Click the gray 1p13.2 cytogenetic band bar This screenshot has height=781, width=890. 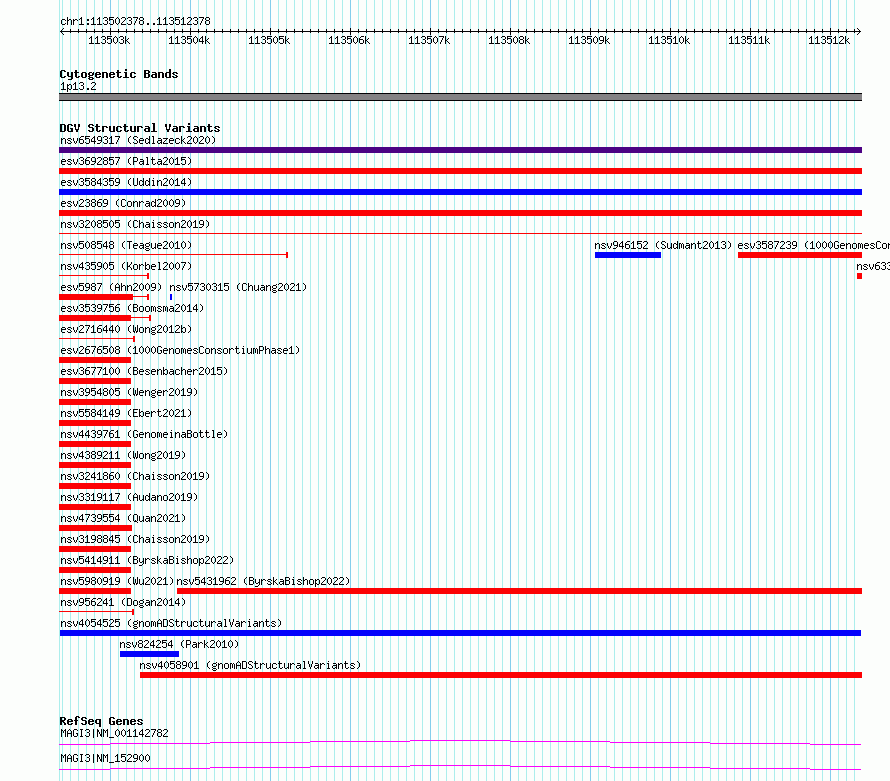460,97
